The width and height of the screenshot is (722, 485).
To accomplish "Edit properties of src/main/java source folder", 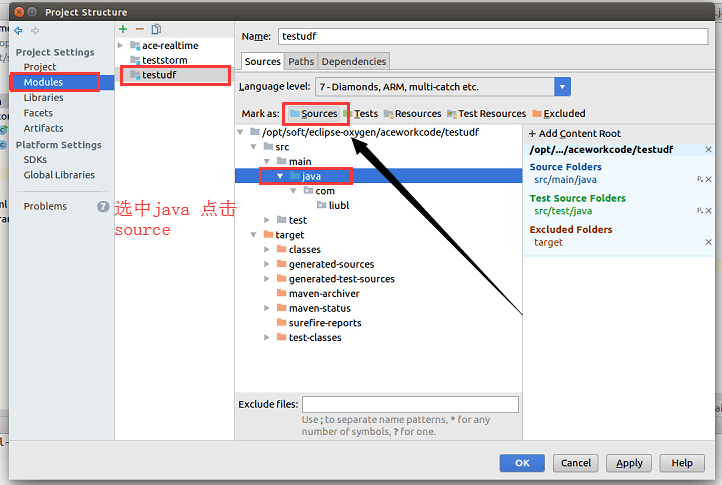I will click(700, 180).
